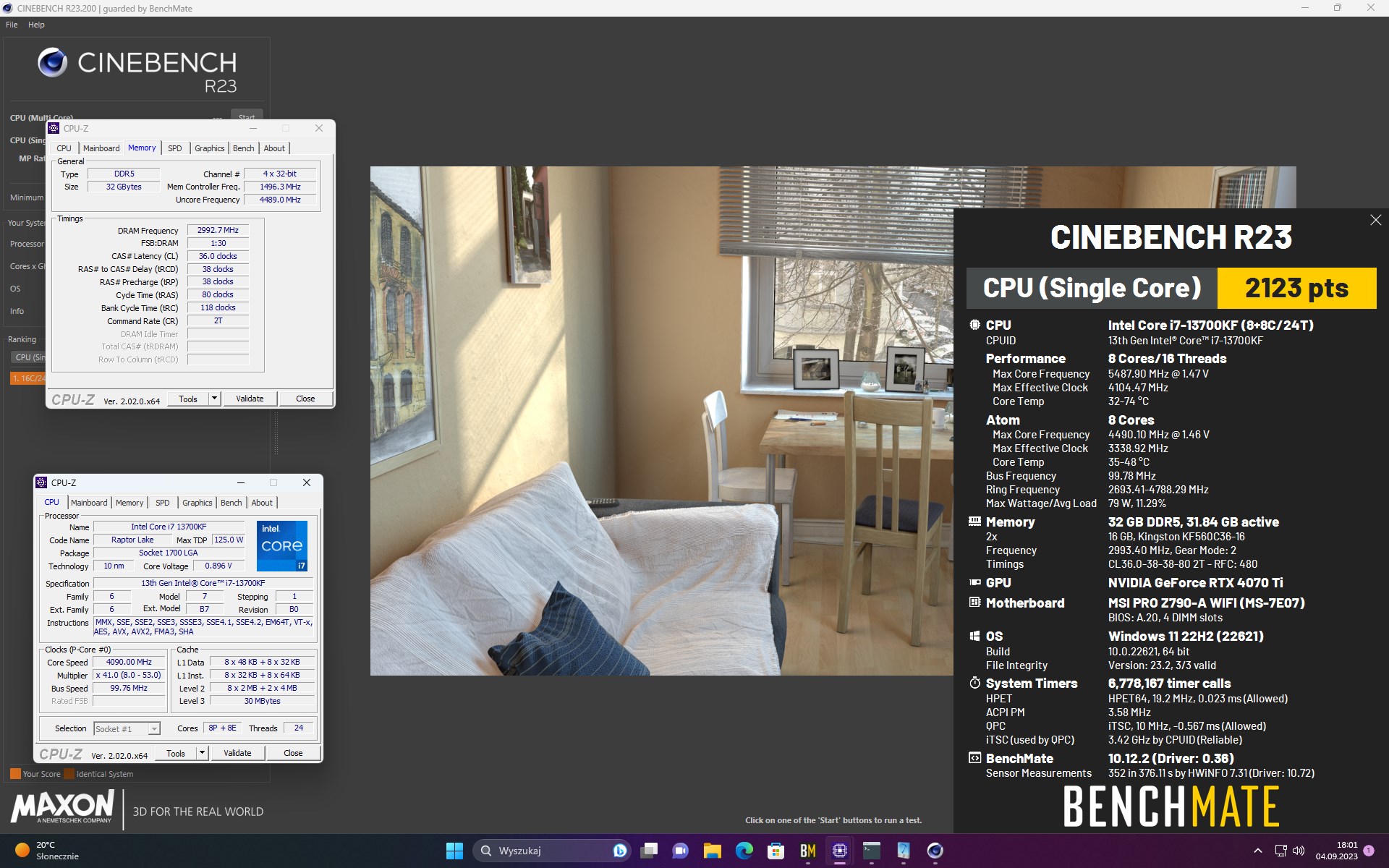Click the CAS# Latency value 36.0 clocks
This screenshot has height=868, width=1389.
pos(218,256)
